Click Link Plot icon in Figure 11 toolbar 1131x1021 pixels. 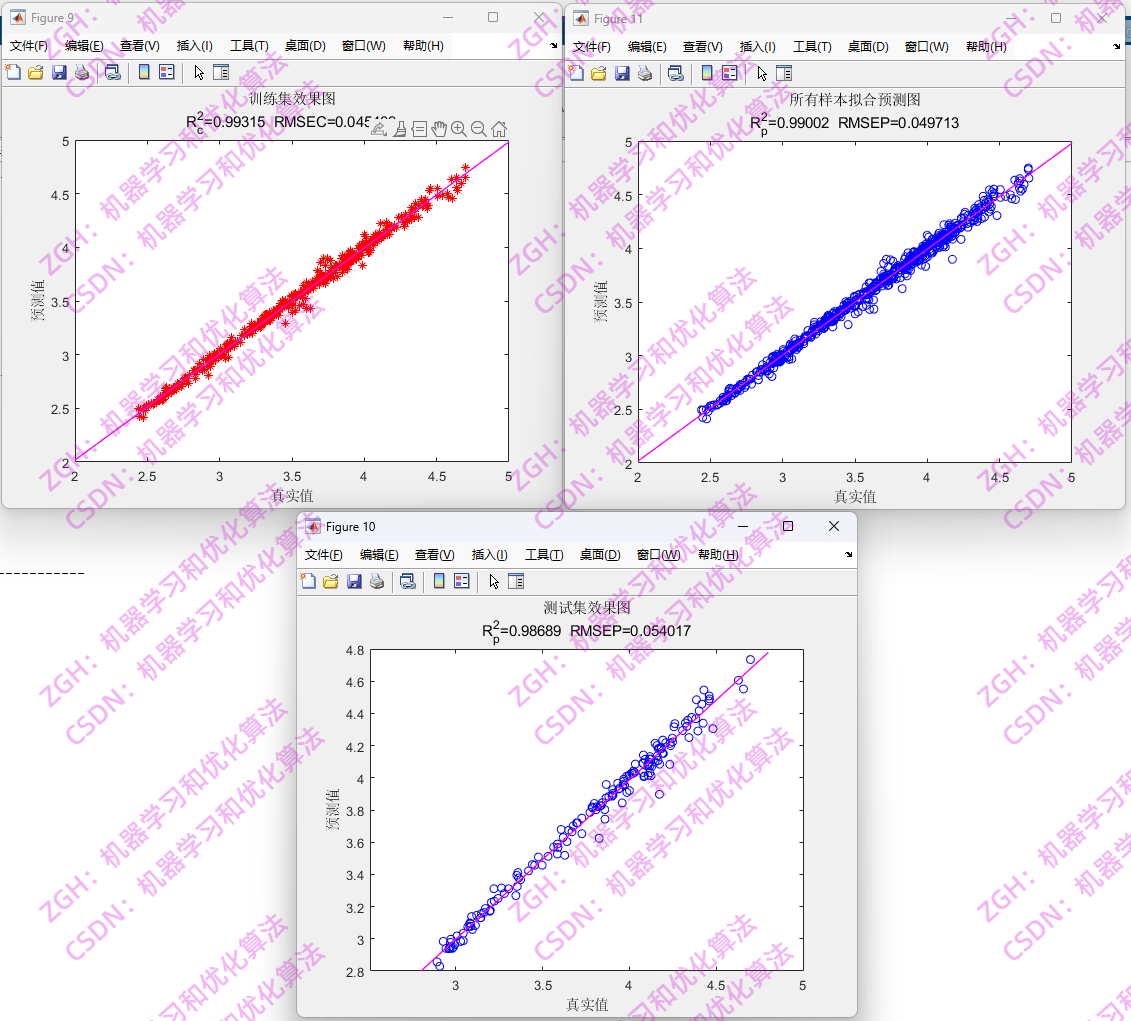[676, 73]
